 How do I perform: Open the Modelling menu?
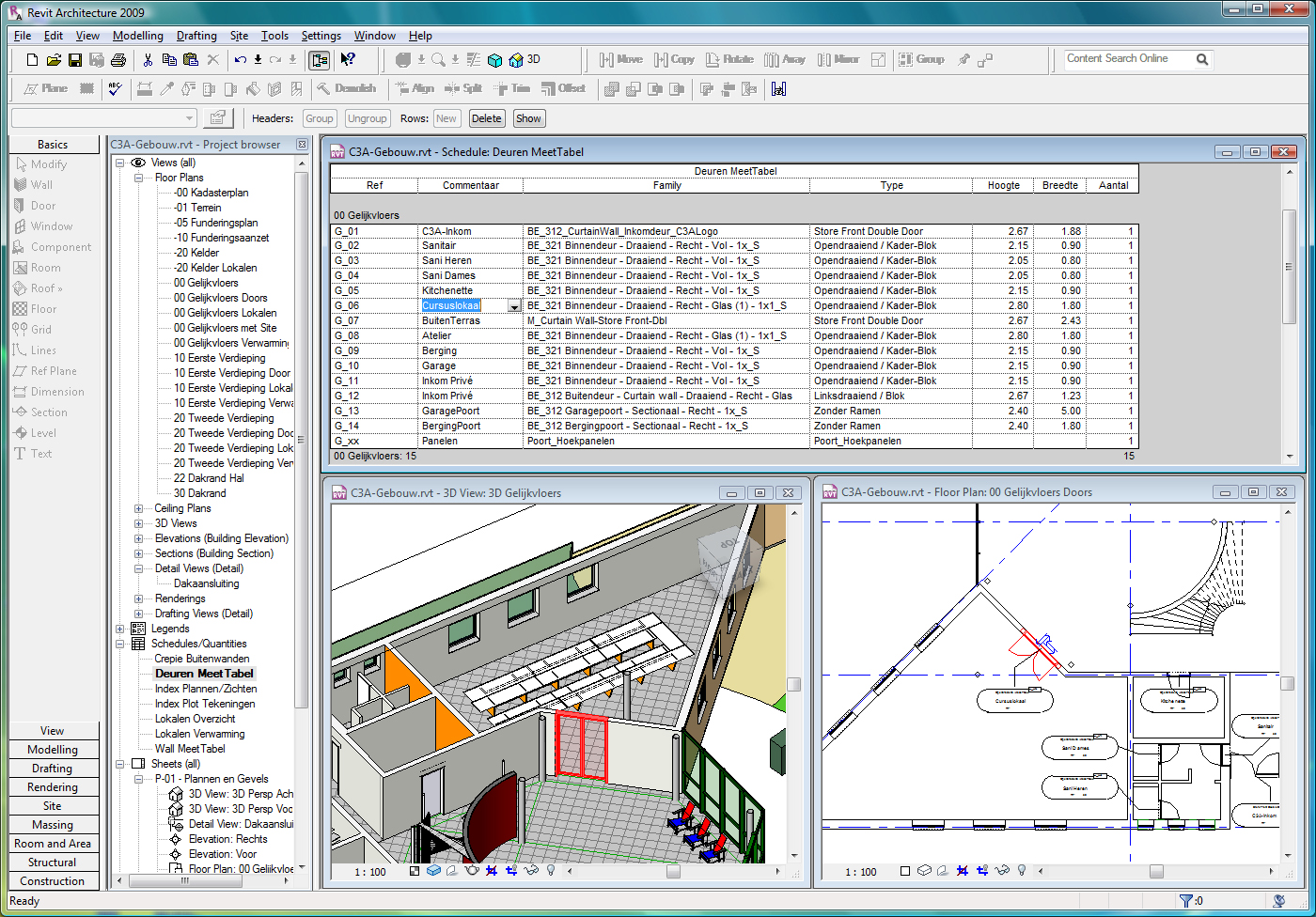(x=137, y=36)
